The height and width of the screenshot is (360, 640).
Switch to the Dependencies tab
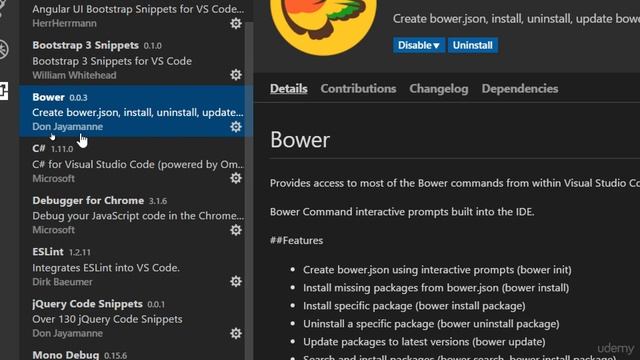520,89
